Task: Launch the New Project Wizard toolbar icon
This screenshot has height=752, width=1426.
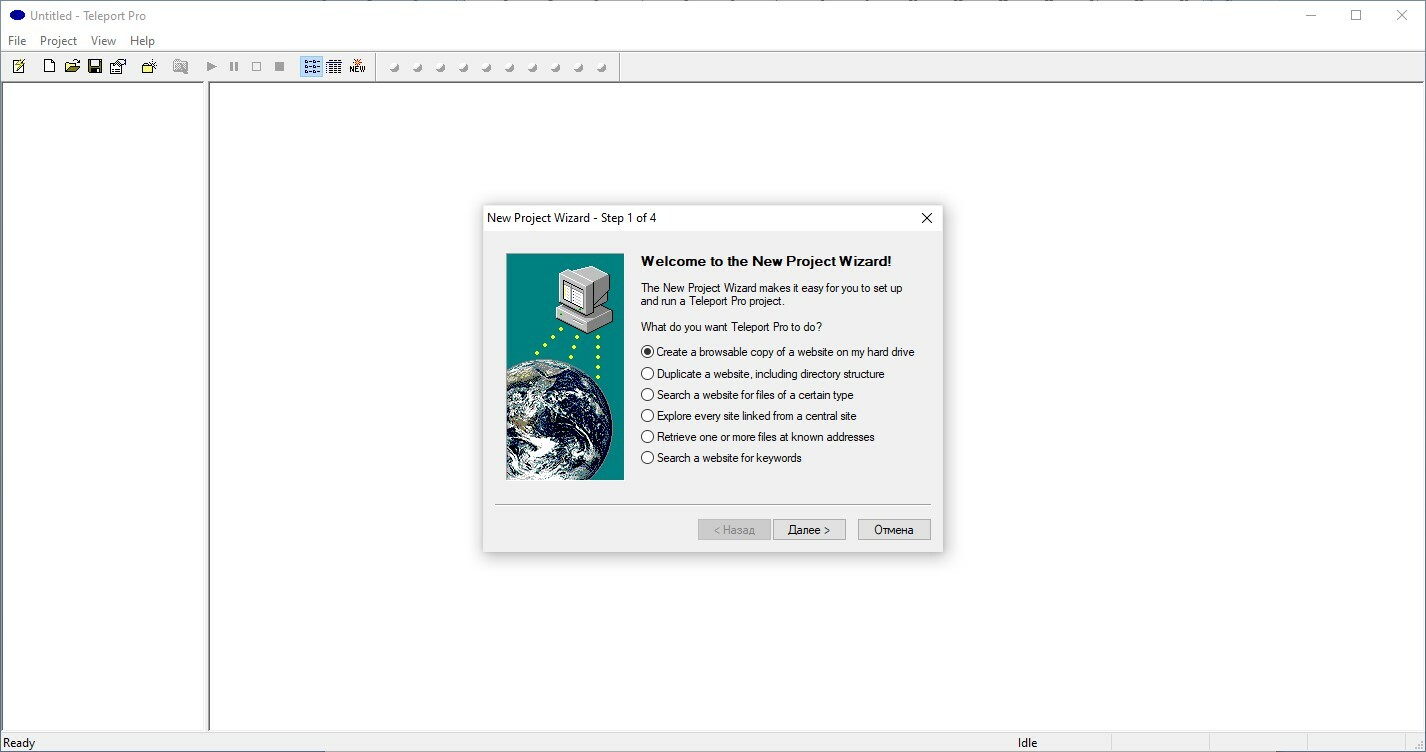Action: pyautogui.click(x=18, y=66)
